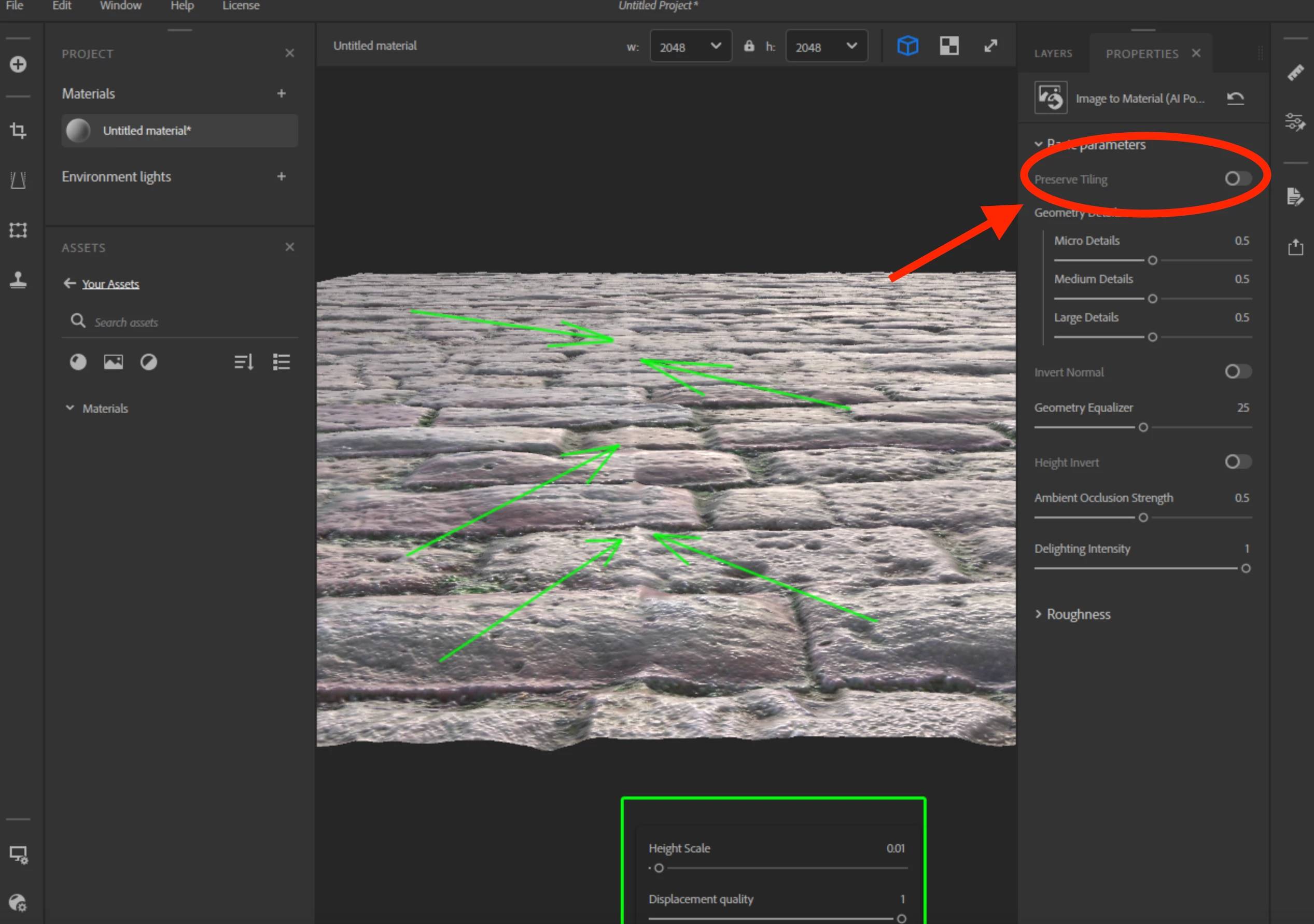
Task: Reset Image to Material filter arrow
Action: pos(1236,99)
